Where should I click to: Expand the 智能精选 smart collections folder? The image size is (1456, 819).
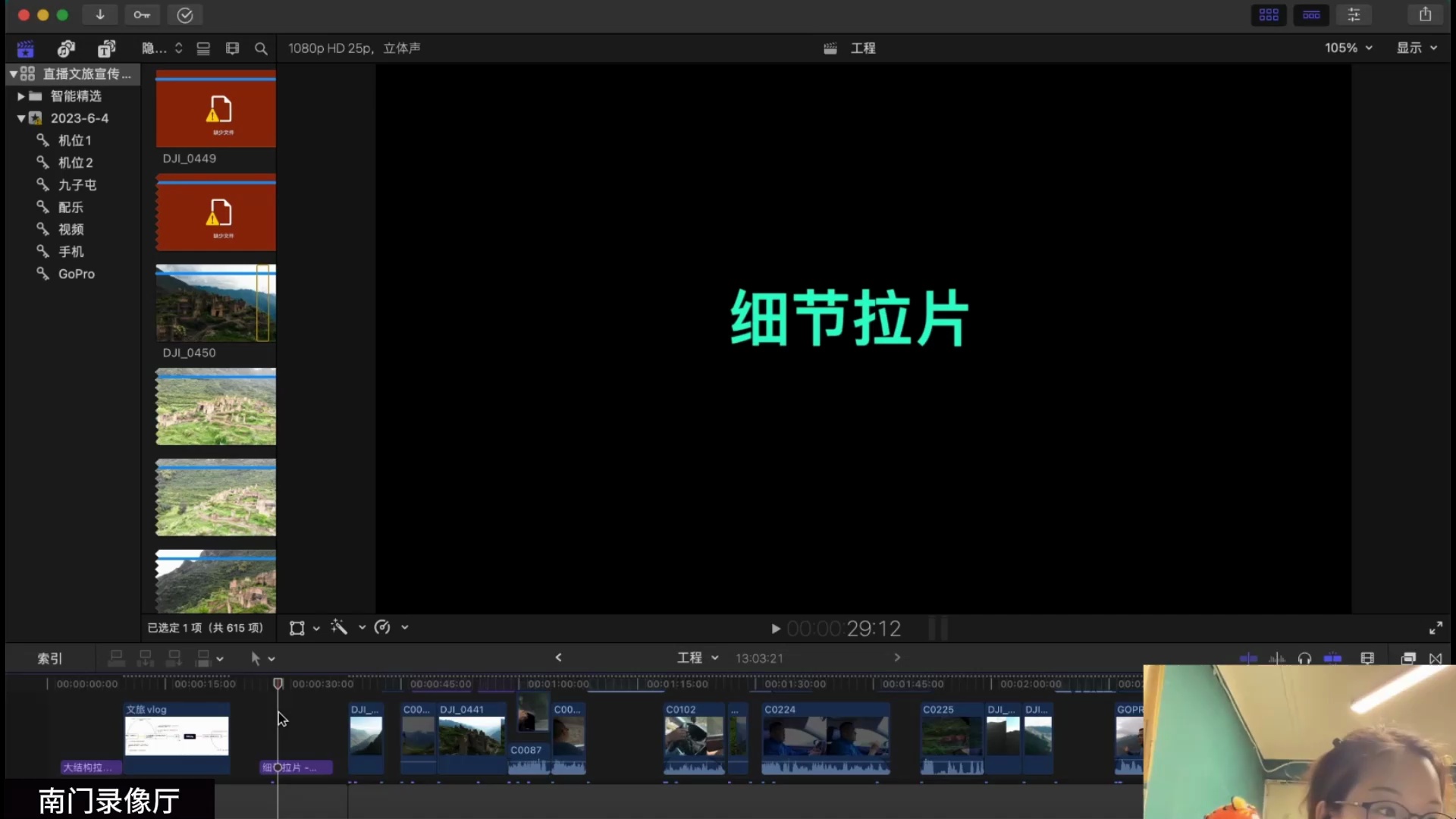21,96
